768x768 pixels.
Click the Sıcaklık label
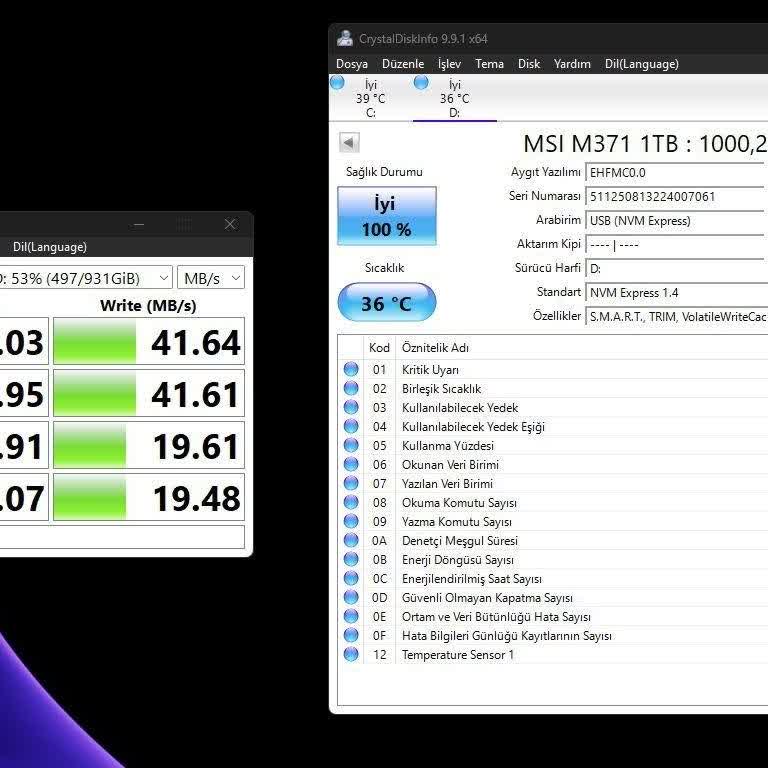tap(384, 268)
